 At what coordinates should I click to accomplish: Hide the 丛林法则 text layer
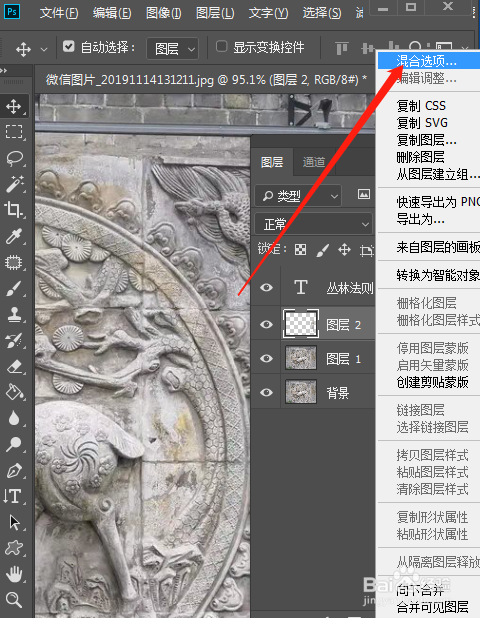tap(266, 287)
